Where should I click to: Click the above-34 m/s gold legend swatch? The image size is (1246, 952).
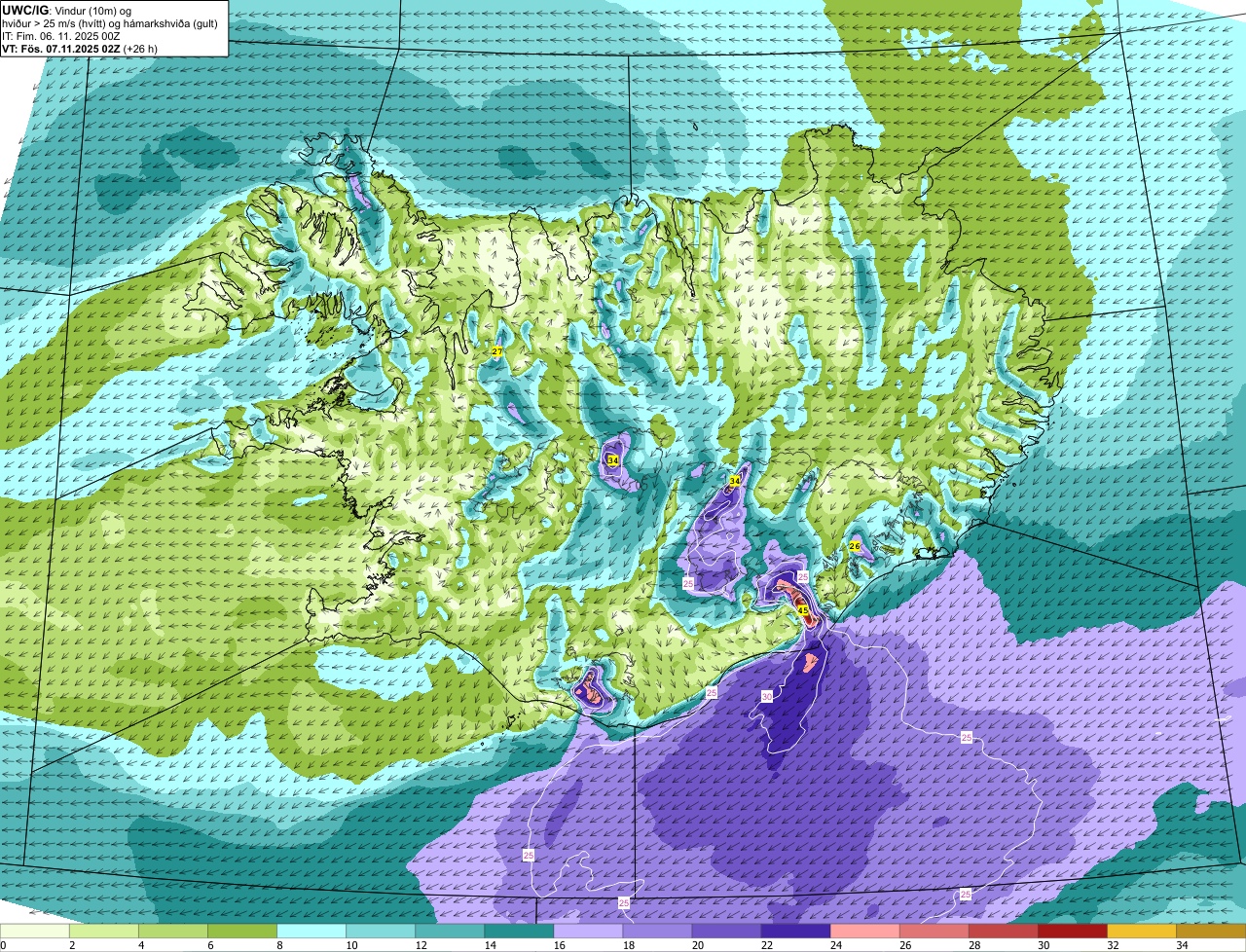point(1210,931)
